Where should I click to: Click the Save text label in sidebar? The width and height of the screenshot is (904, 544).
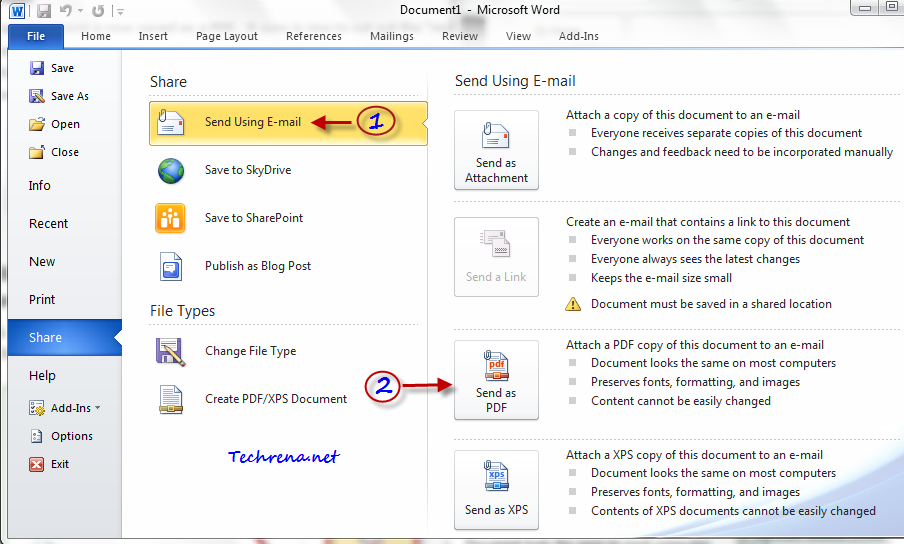point(62,68)
